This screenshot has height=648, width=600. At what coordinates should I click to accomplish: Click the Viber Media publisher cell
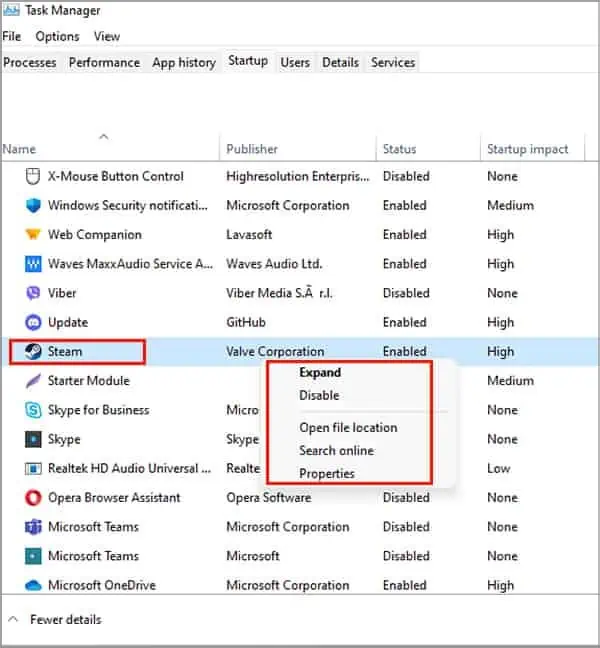click(279, 293)
